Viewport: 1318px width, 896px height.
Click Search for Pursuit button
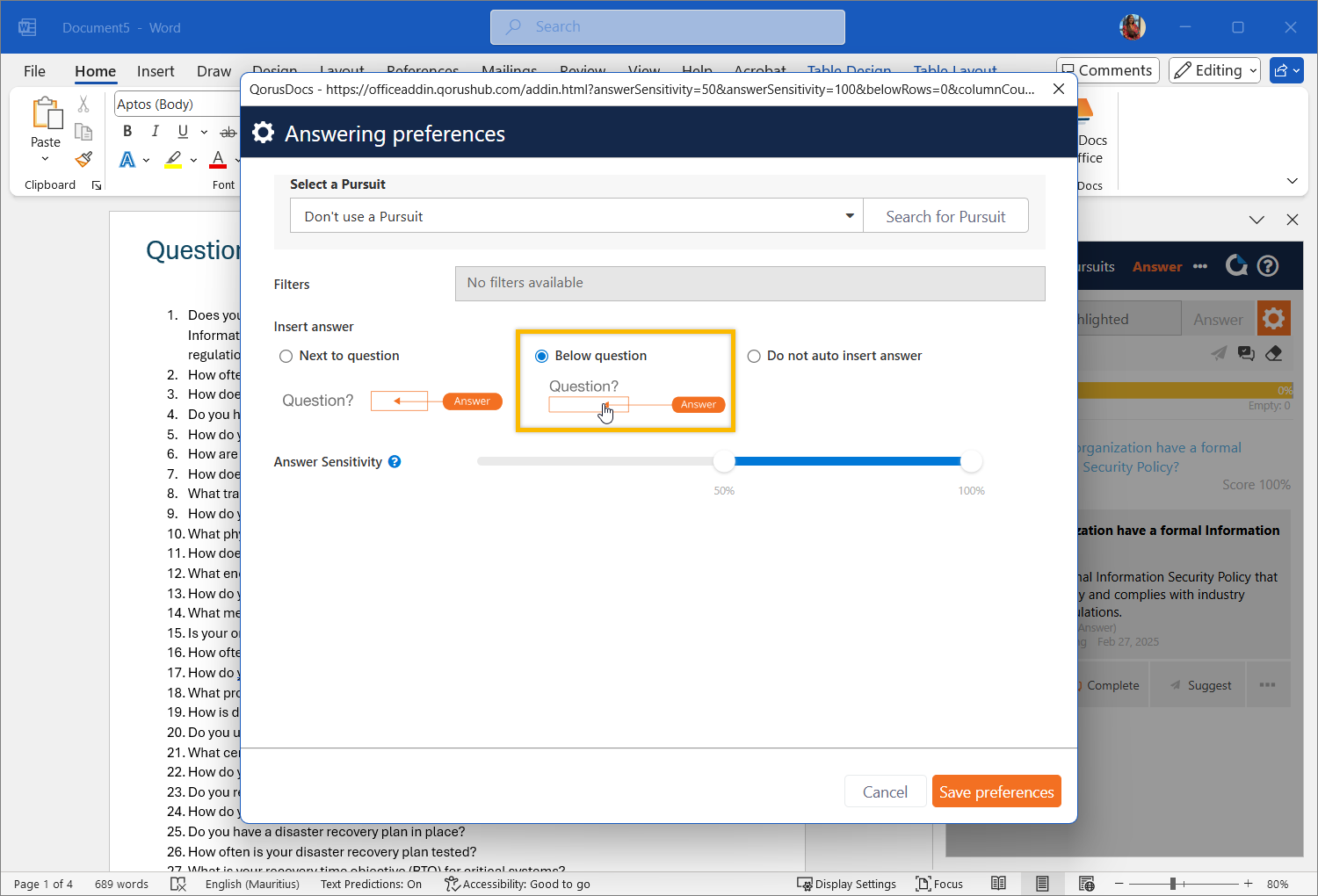(x=945, y=216)
